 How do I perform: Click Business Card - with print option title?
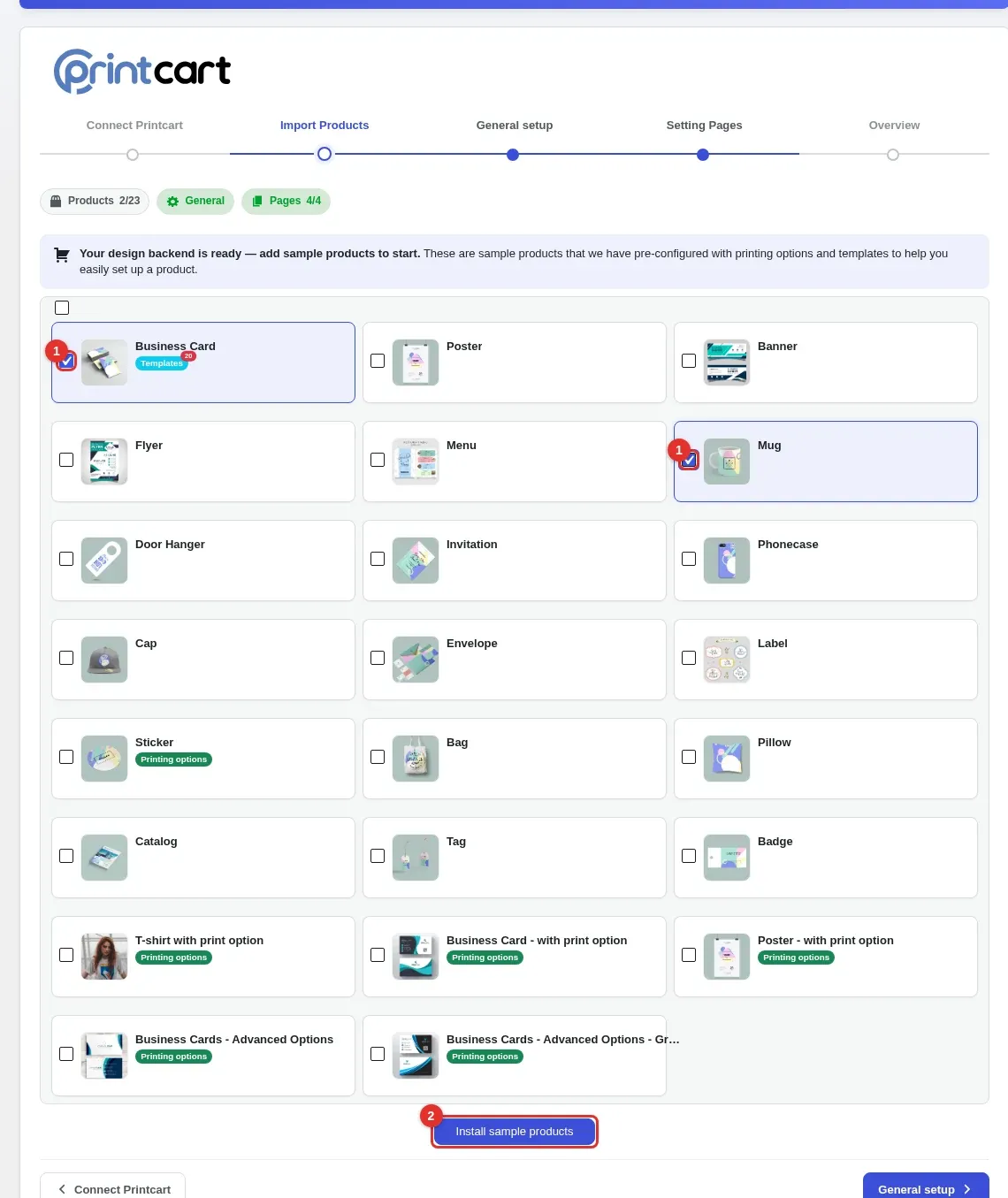click(537, 941)
